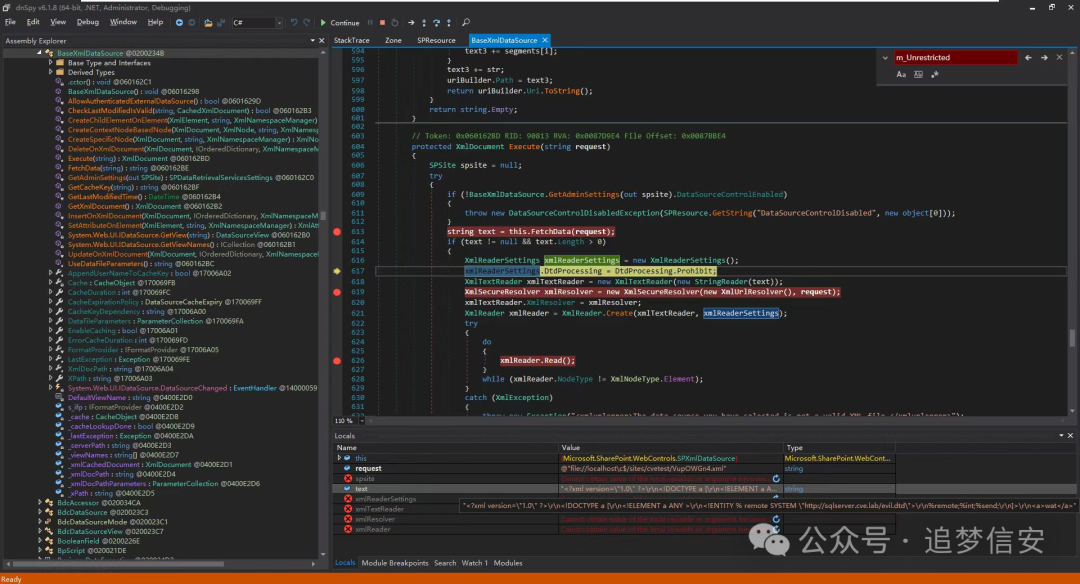Select the Execute(string) method in the tree
The width and height of the screenshot is (1080, 584).
[138, 158]
